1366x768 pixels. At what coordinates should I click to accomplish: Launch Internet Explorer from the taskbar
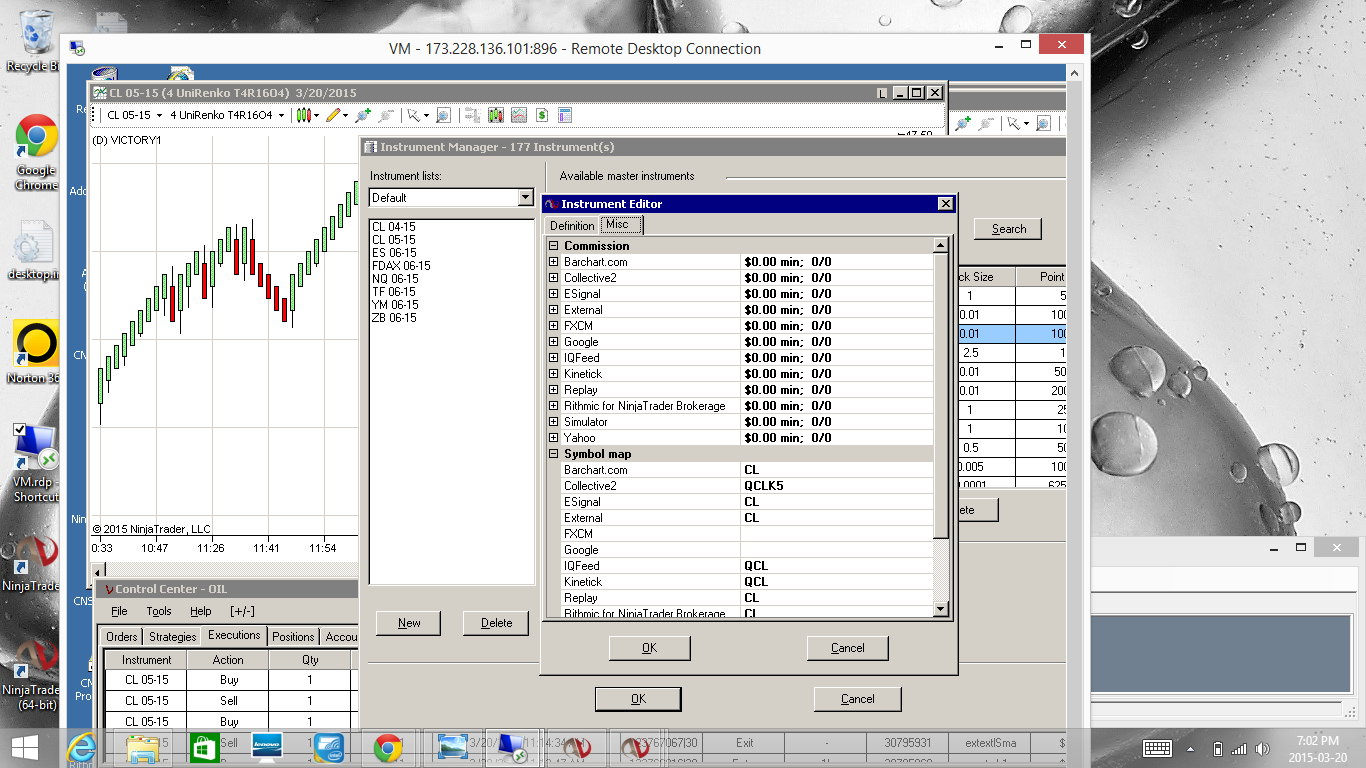click(x=82, y=746)
